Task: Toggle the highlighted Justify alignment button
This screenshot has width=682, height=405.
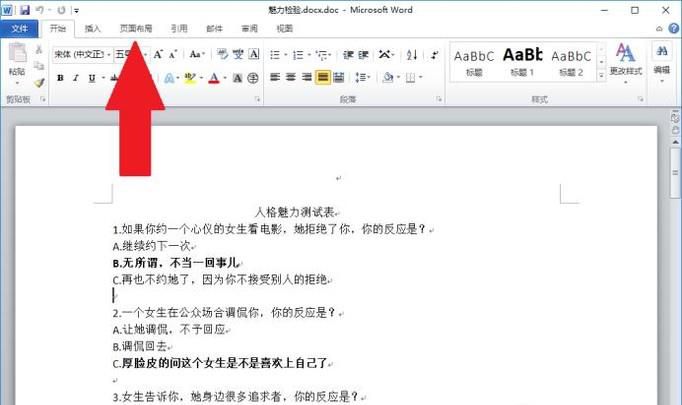Action: 323,78
